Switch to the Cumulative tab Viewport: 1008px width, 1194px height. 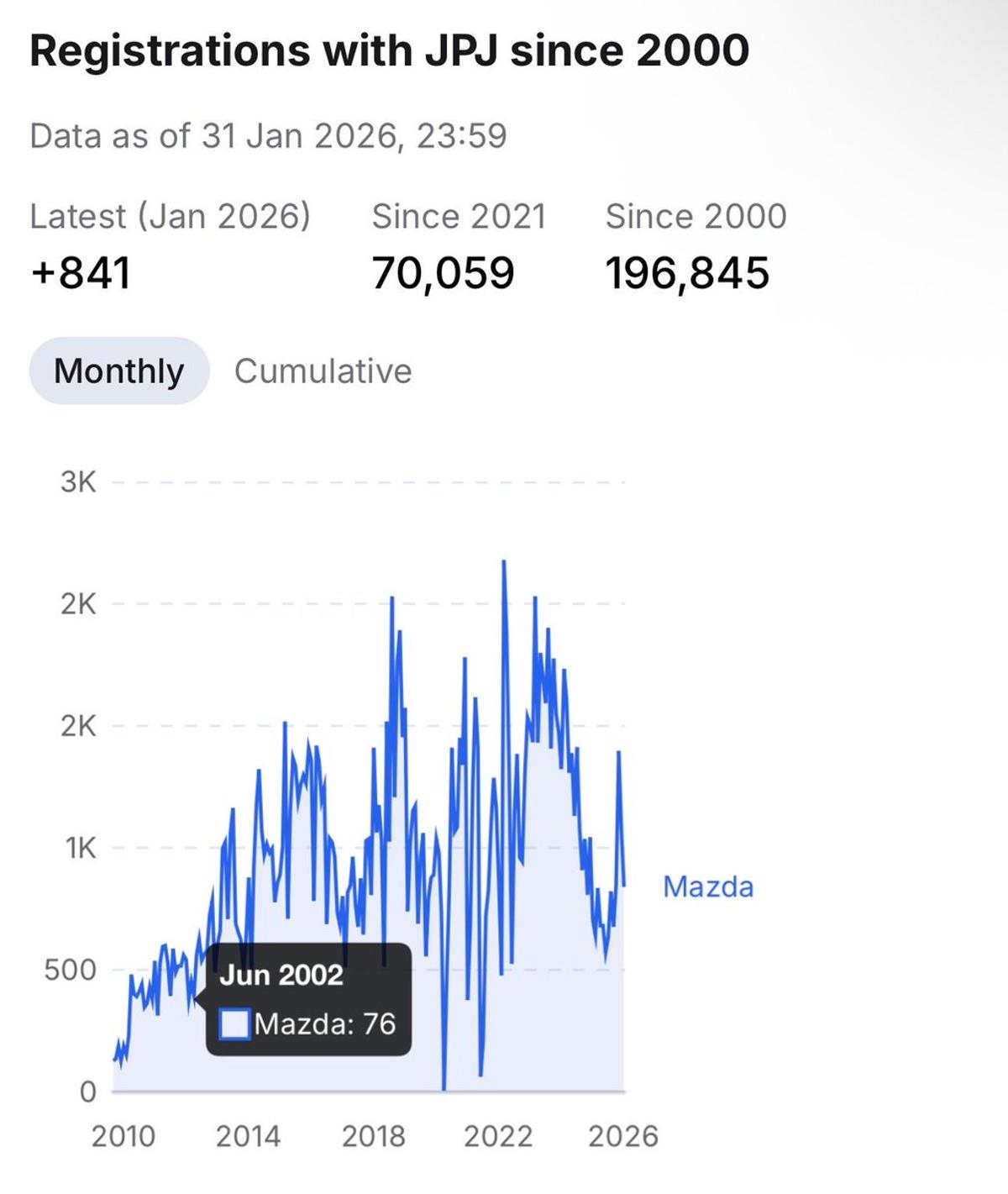point(323,371)
